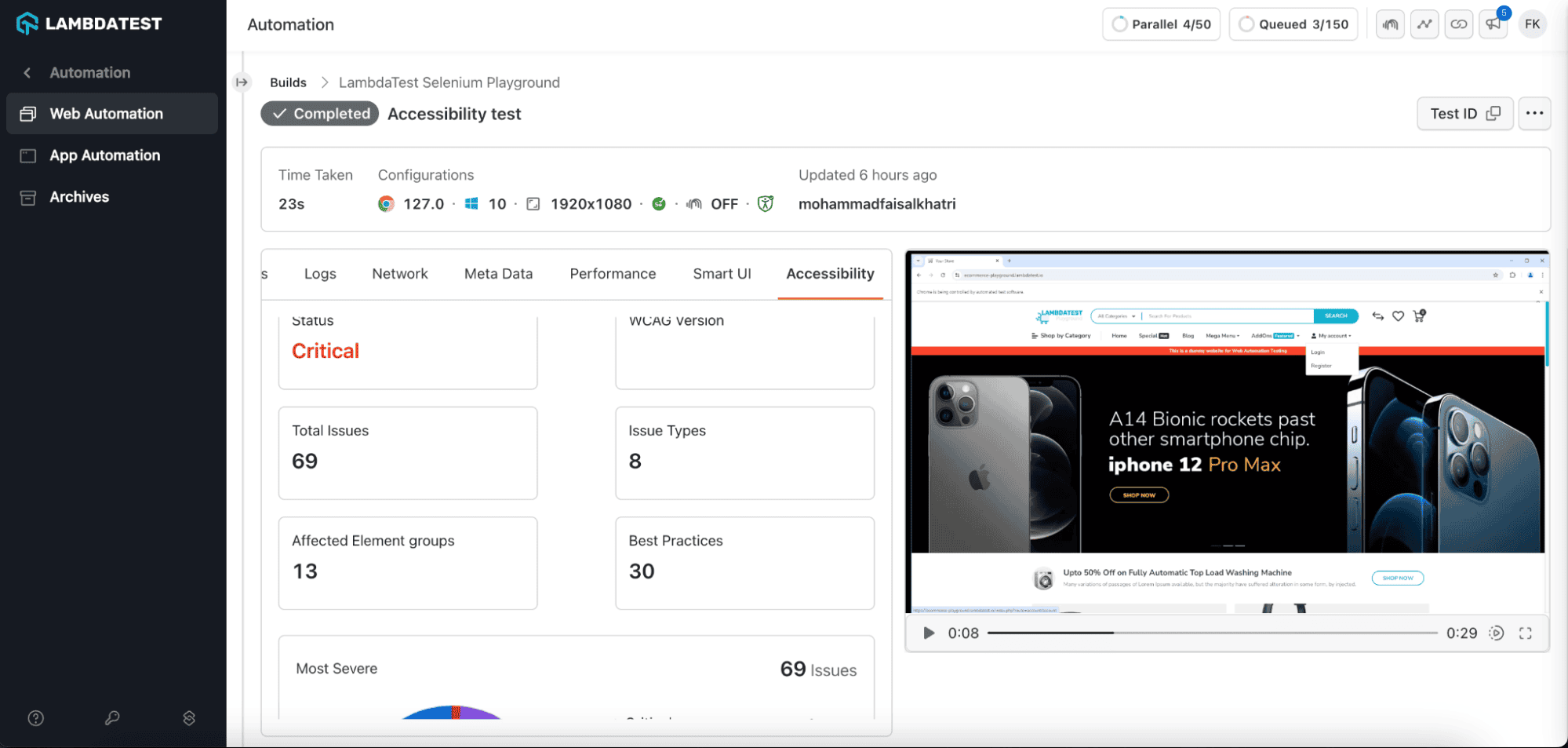Image resolution: width=1568 pixels, height=748 pixels.
Task: Click the Critical status value
Action: coord(326,351)
